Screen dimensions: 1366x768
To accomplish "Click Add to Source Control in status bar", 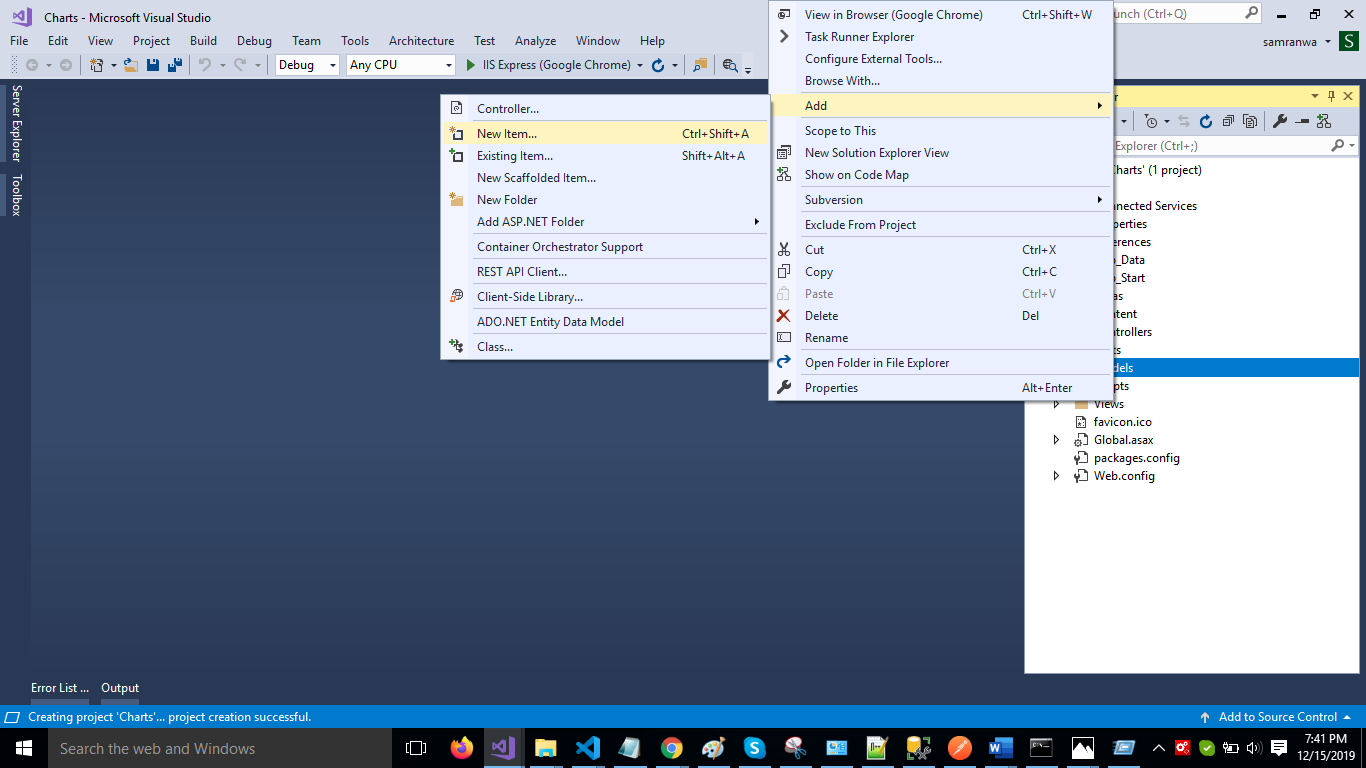I will [x=1277, y=717].
